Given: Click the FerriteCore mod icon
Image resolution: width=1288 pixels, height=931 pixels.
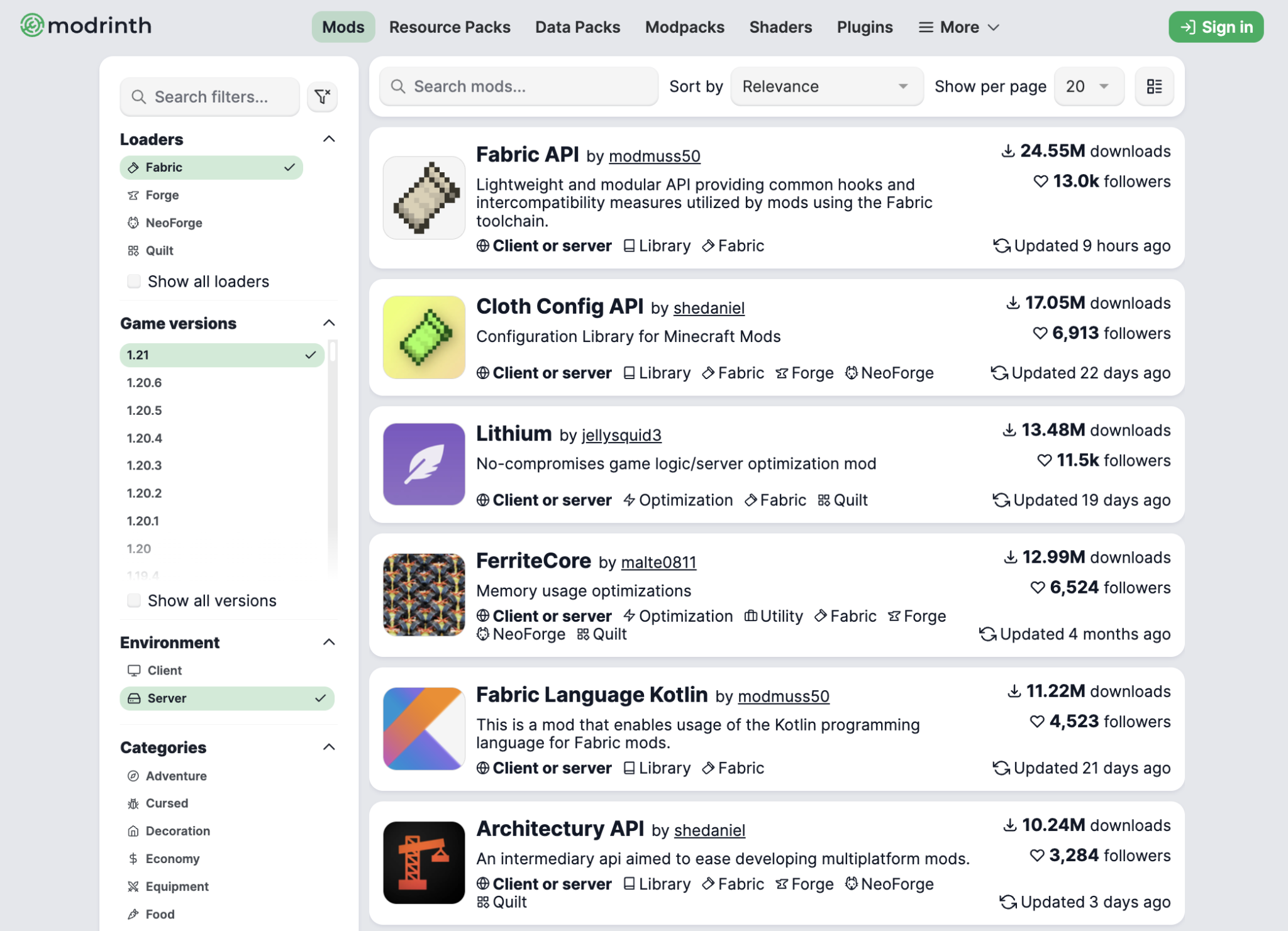Looking at the screenshot, I should [424, 595].
